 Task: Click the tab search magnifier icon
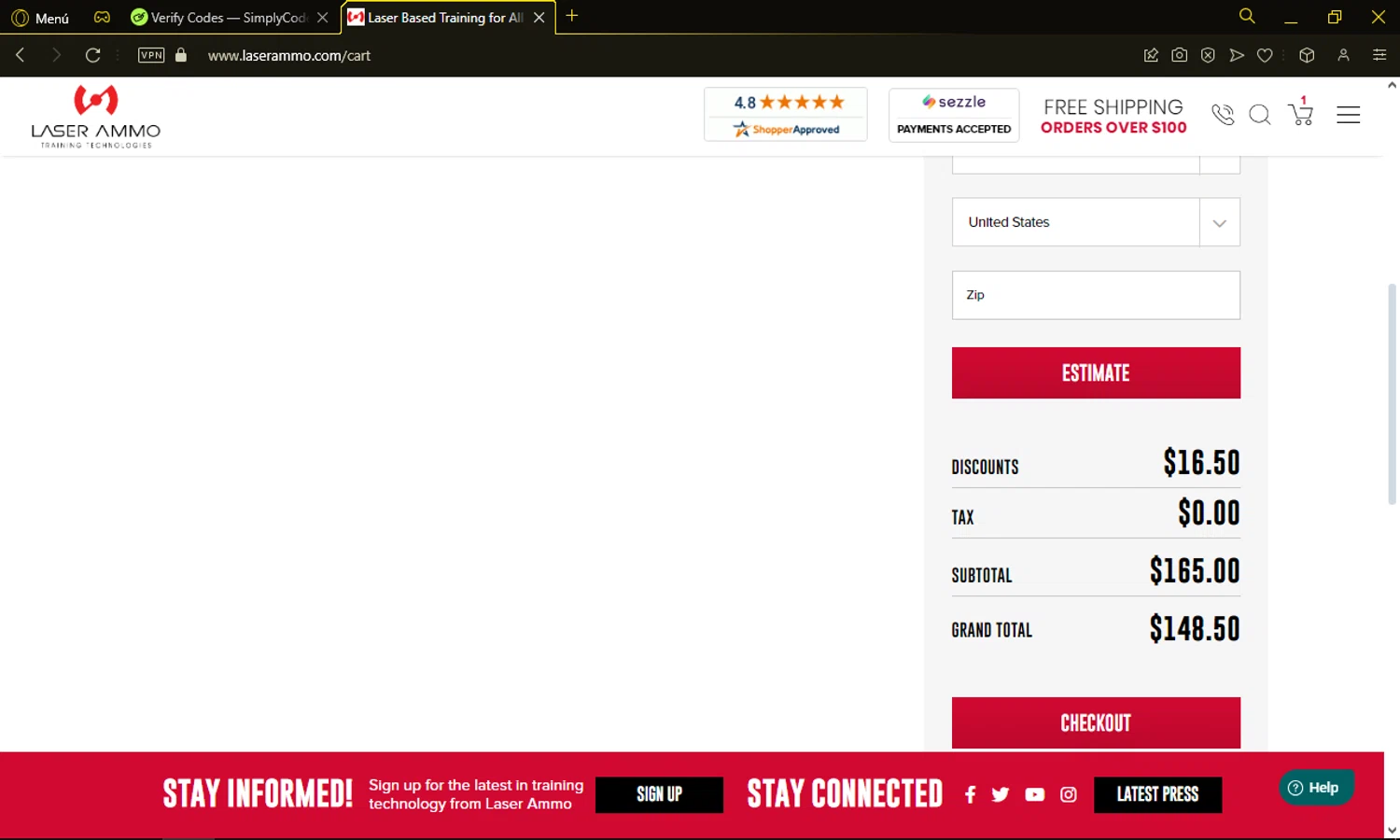(1247, 16)
